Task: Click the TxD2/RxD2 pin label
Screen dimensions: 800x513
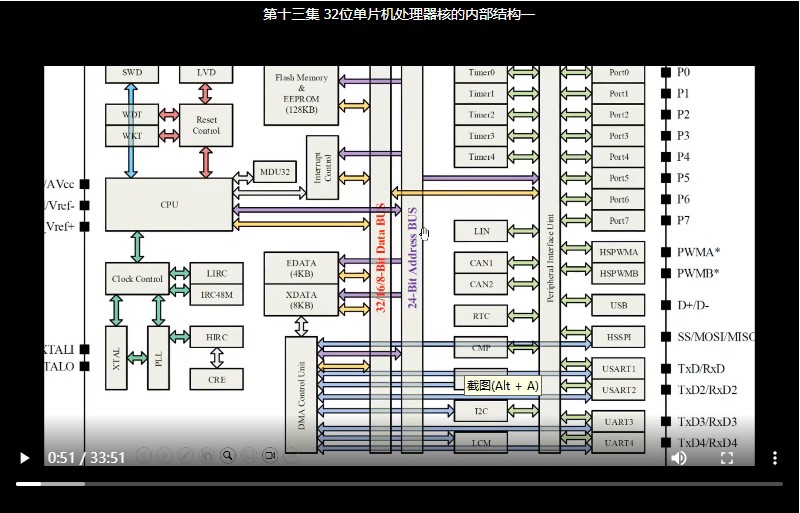Action: pyautogui.click(x=707, y=390)
